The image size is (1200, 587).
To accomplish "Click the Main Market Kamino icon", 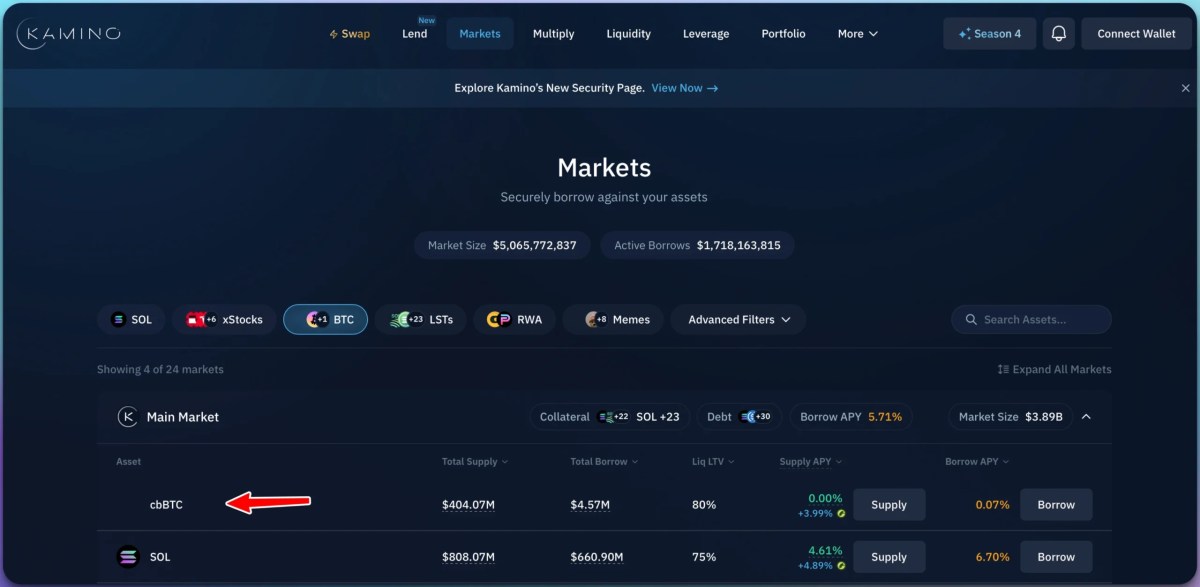I will pyautogui.click(x=128, y=417).
